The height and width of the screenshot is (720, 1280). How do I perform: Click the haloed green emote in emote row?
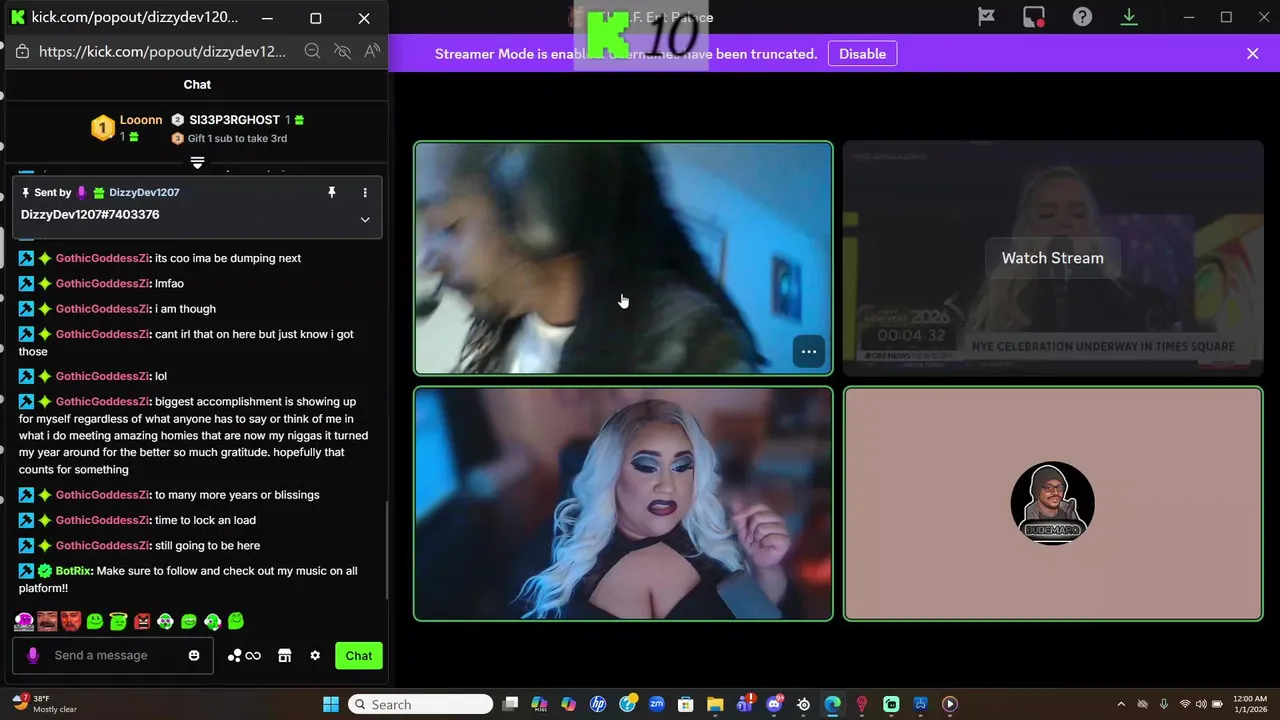pyautogui.click(x=118, y=621)
